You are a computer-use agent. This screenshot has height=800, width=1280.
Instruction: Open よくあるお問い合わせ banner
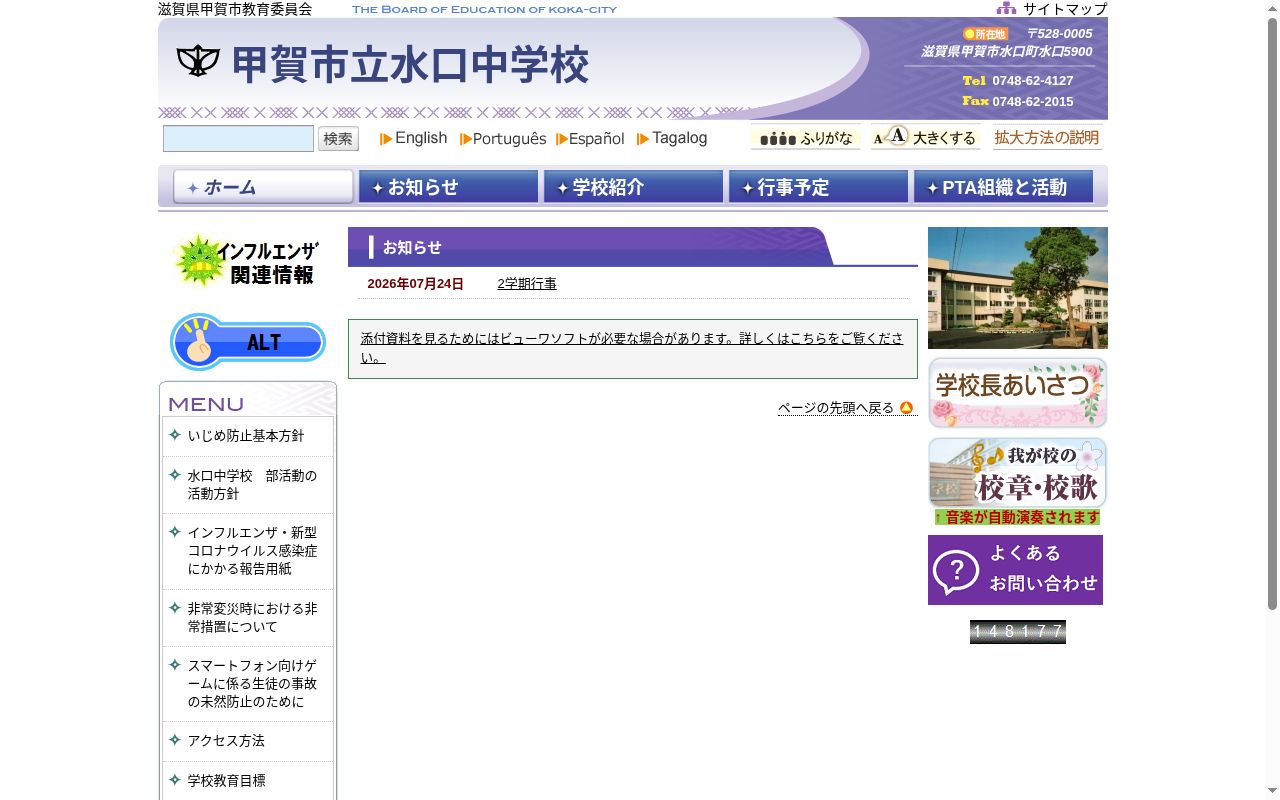[1015, 570]
